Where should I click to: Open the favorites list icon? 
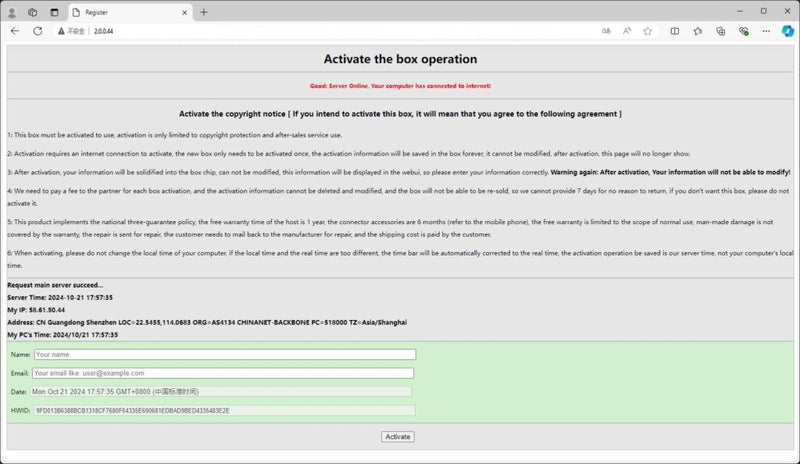tap(697, 31)
